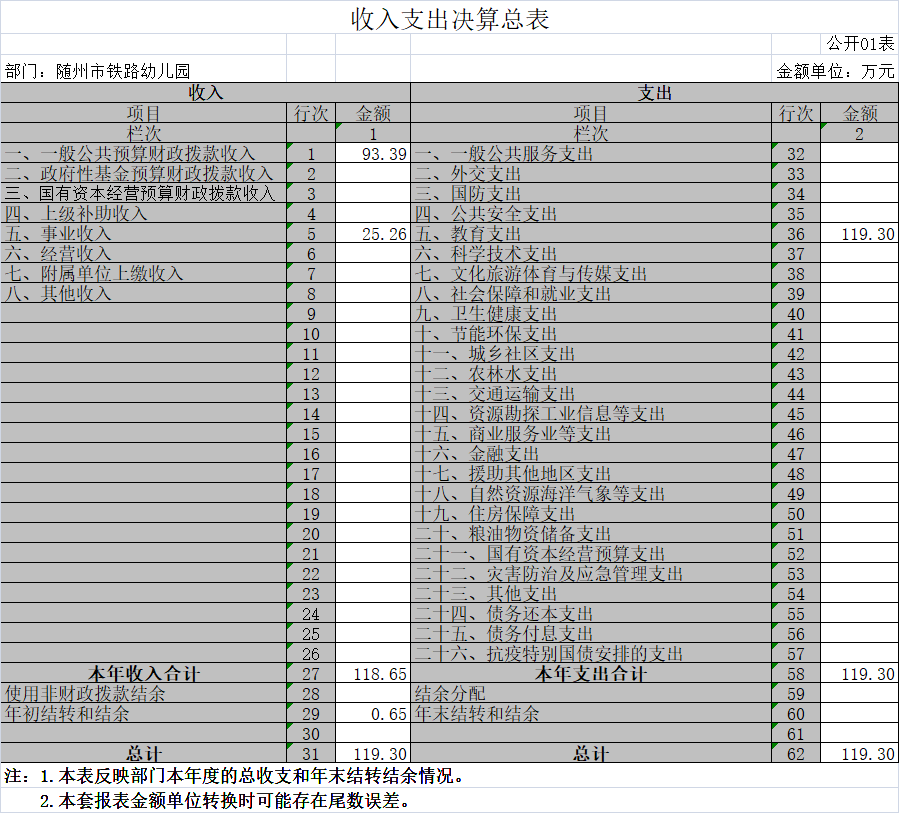Select the 经营收入 cell
This screenshot has width=899, height=813.
point(143,253)
